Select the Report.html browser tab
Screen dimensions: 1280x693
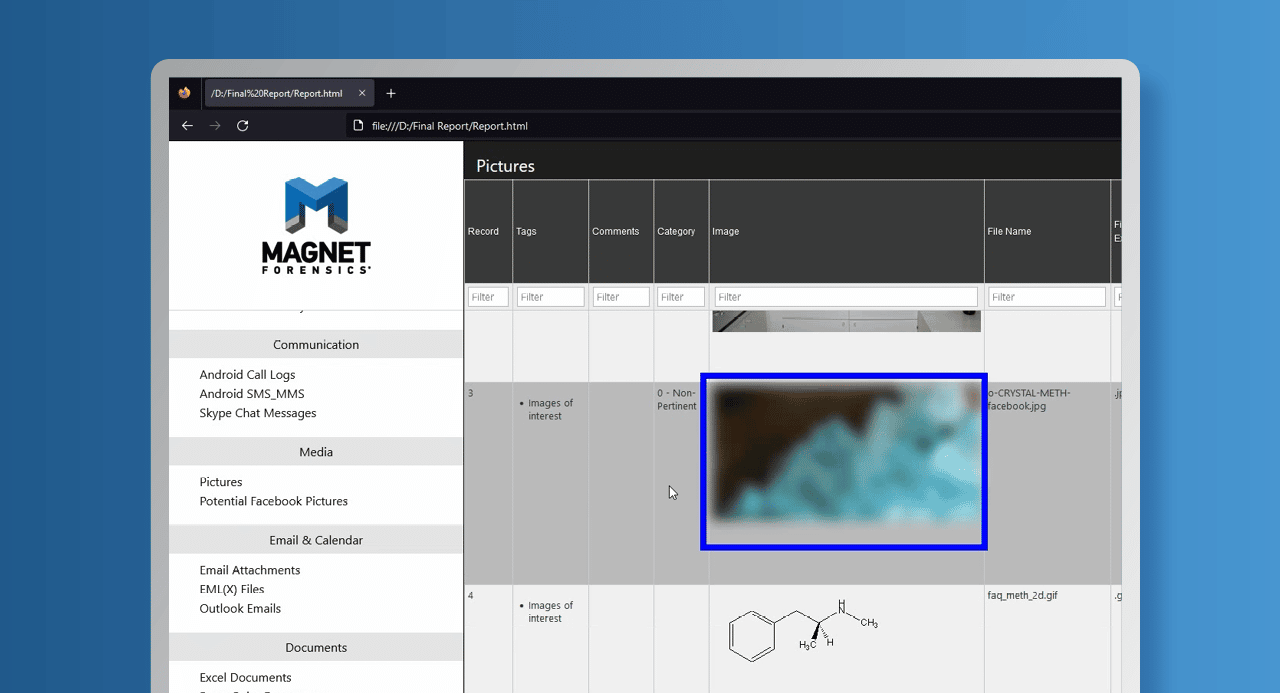(x=276, y=94)
